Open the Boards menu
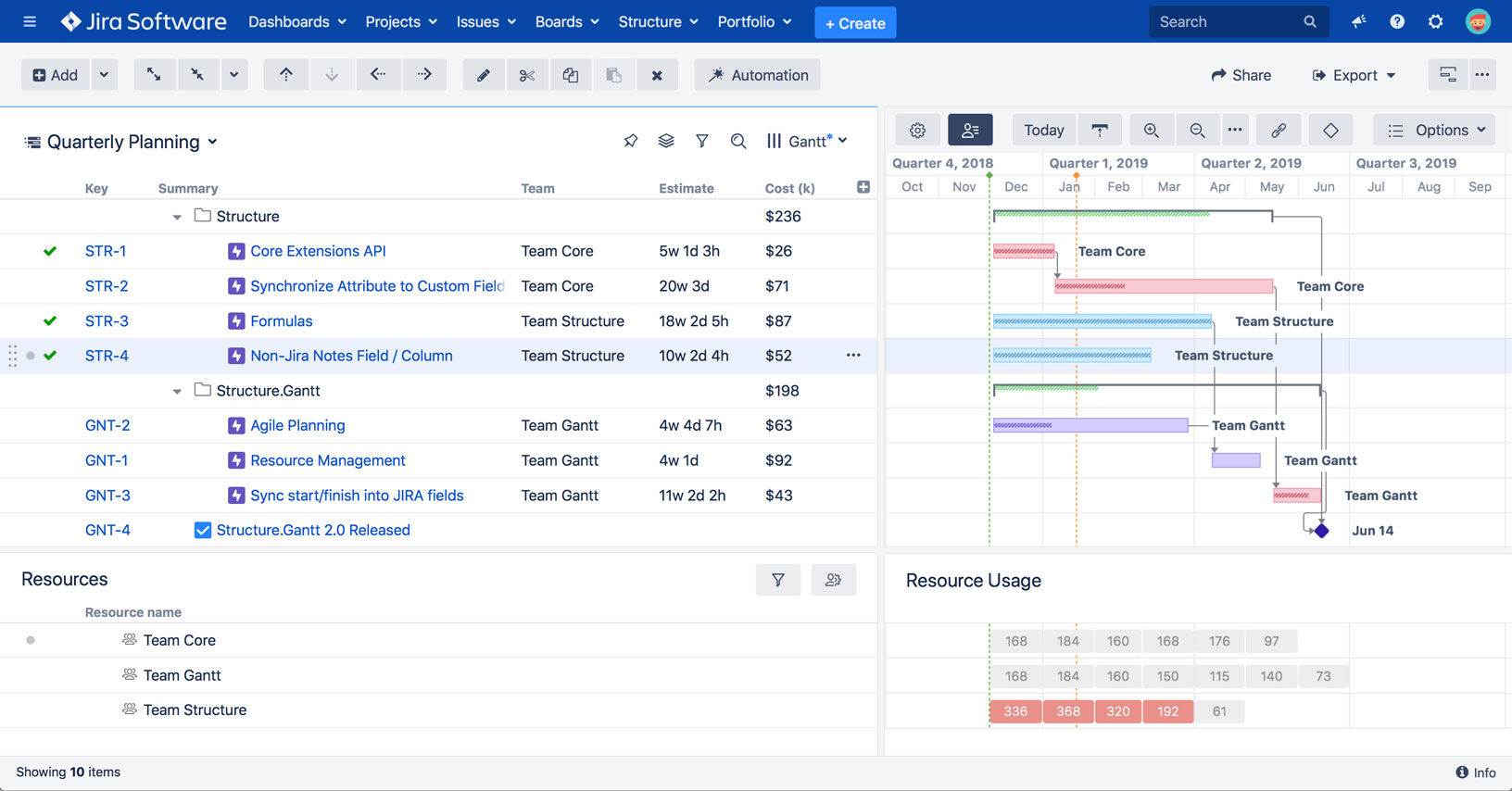The image size is (1512, 791). [567, 21]
